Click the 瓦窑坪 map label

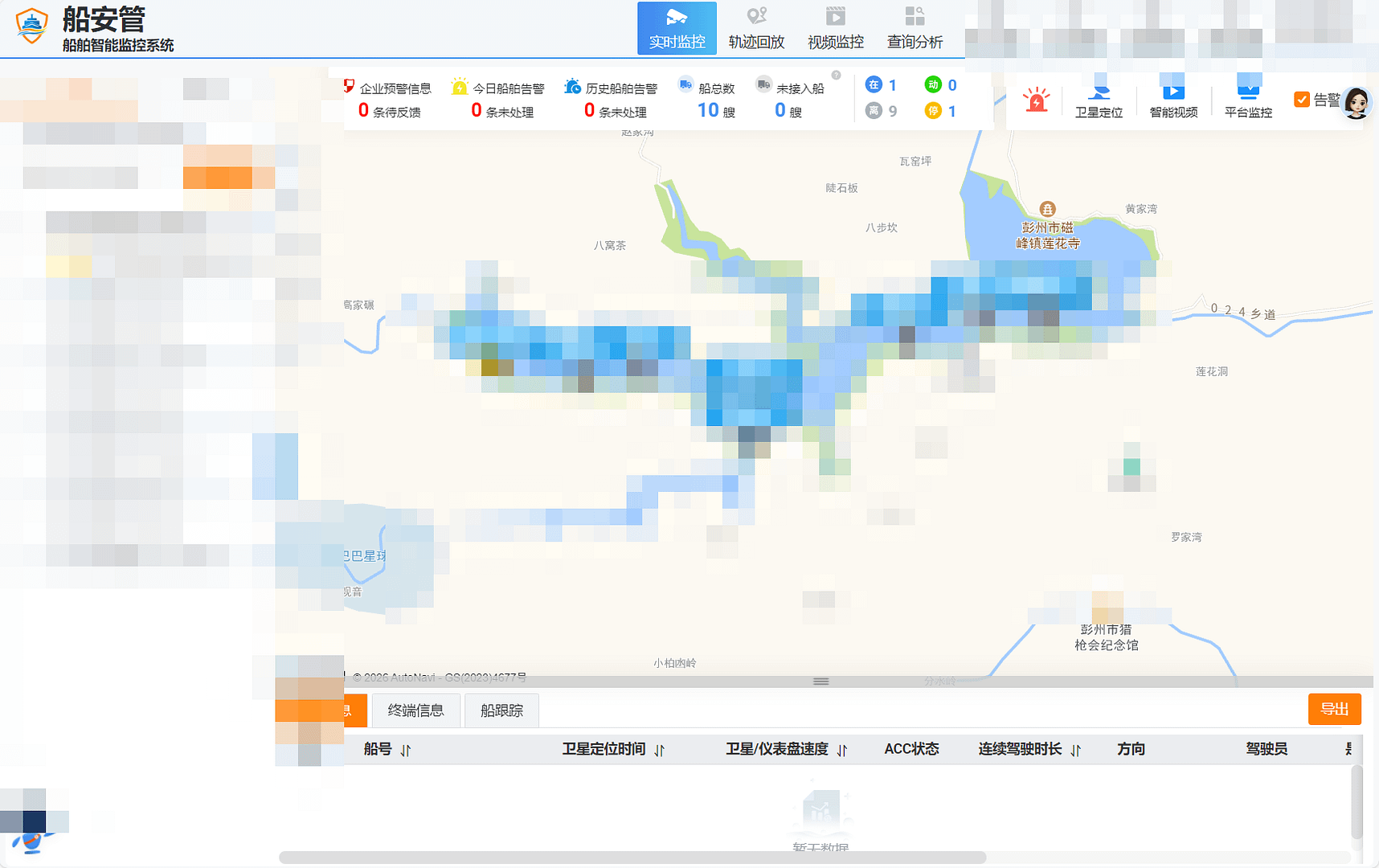click(915, 162)
